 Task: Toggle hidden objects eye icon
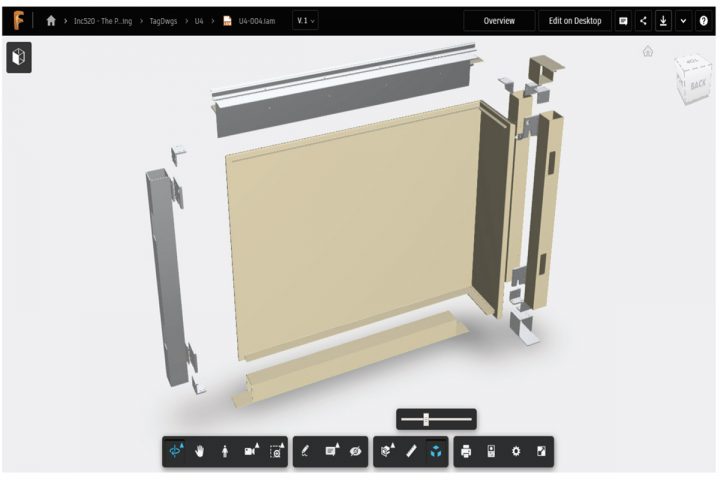(355, 452)
